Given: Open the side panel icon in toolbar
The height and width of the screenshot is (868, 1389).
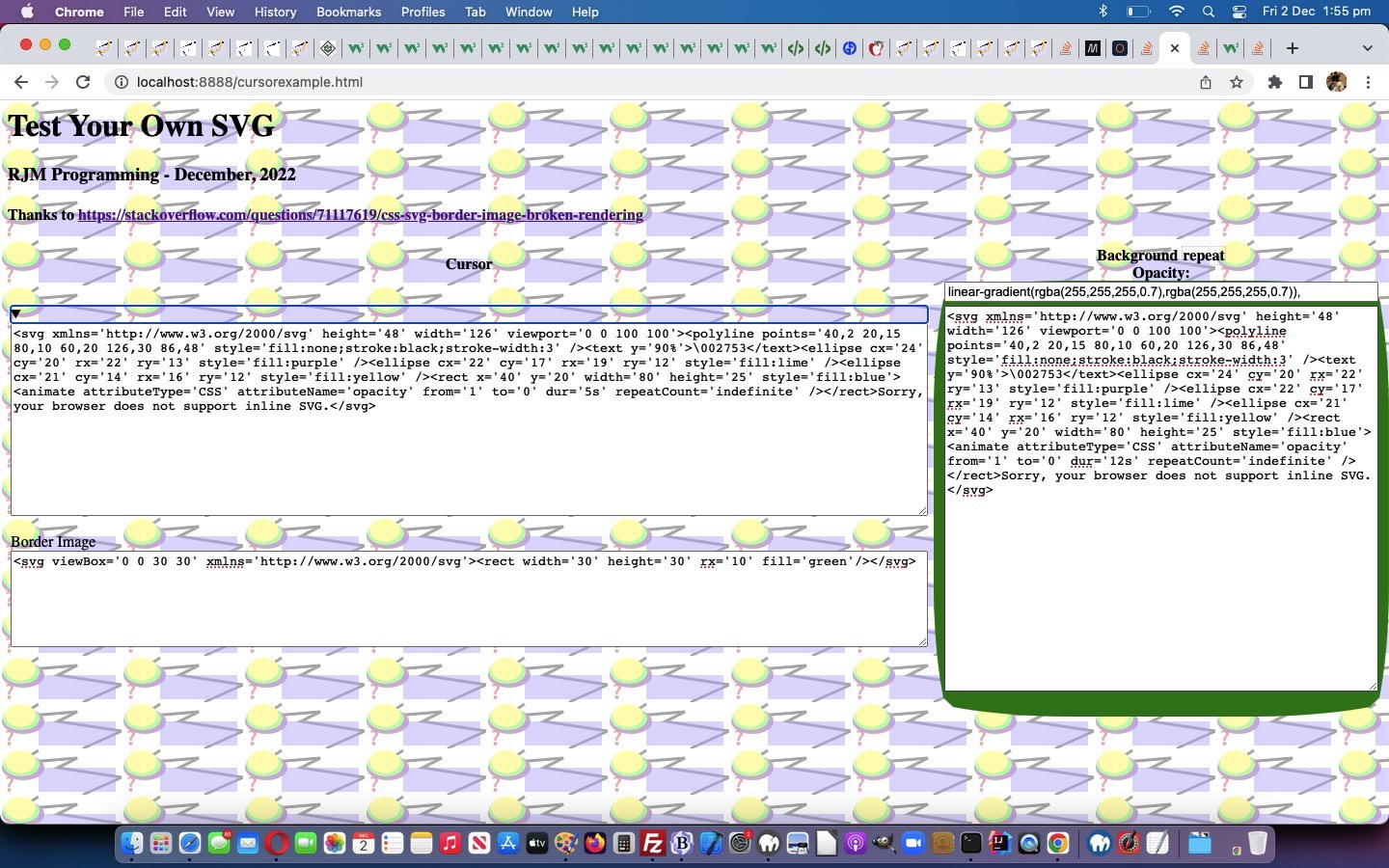Looking at the screenshot, I should pos(1305,82).
